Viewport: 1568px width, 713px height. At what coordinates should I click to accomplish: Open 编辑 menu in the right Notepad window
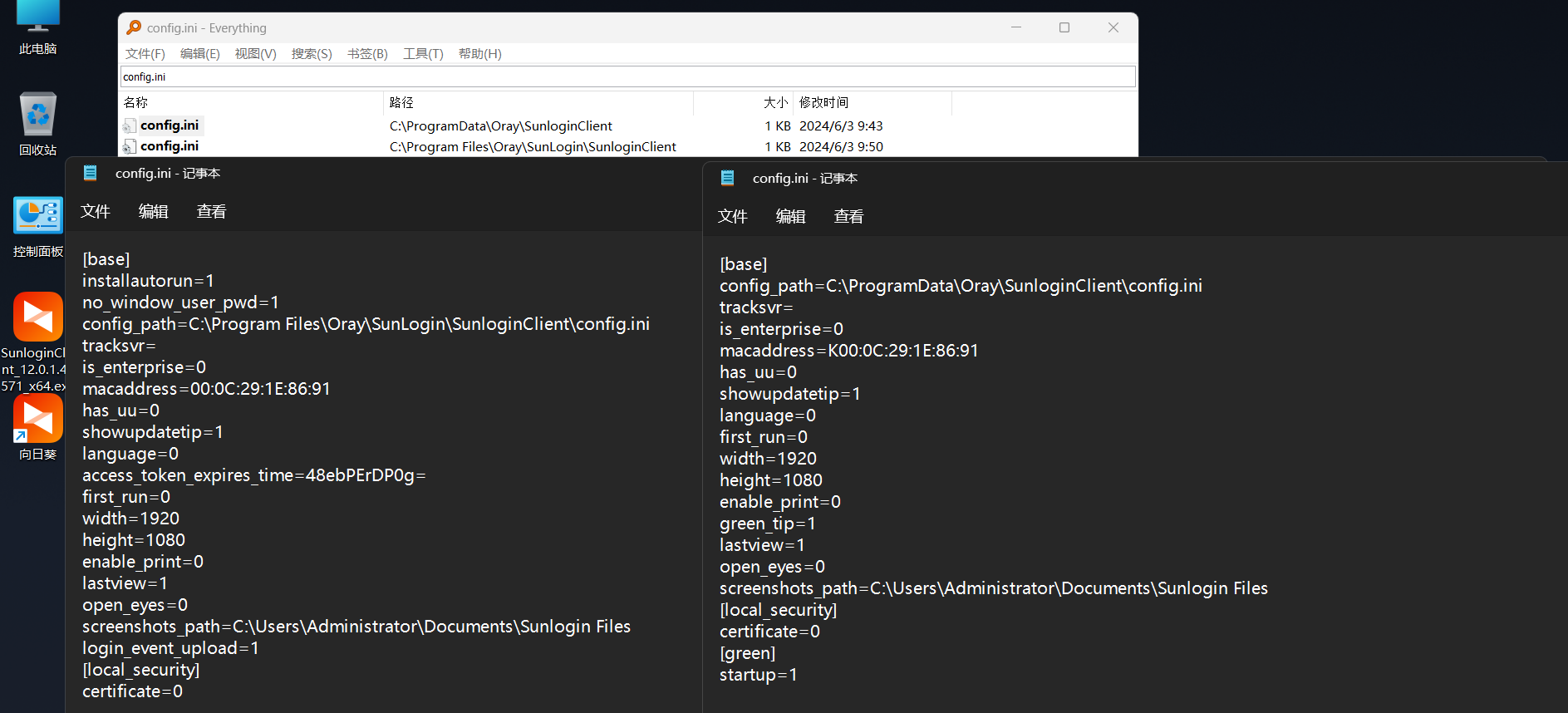click(791, 217)
